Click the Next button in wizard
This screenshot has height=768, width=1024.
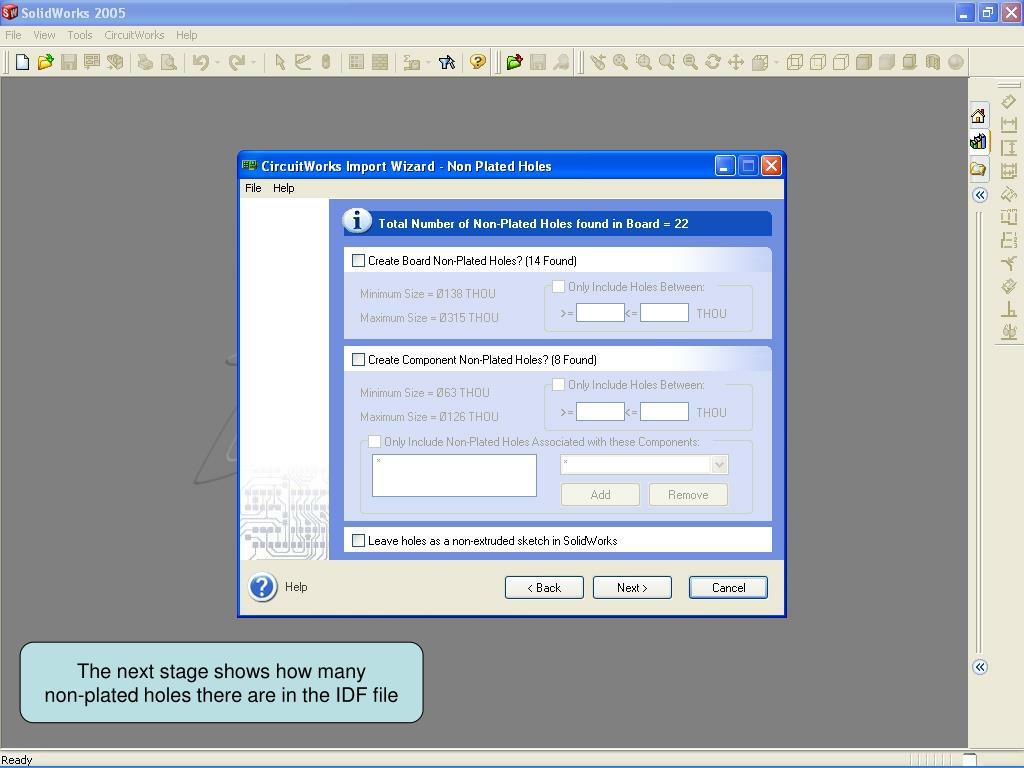pos(632,588)
